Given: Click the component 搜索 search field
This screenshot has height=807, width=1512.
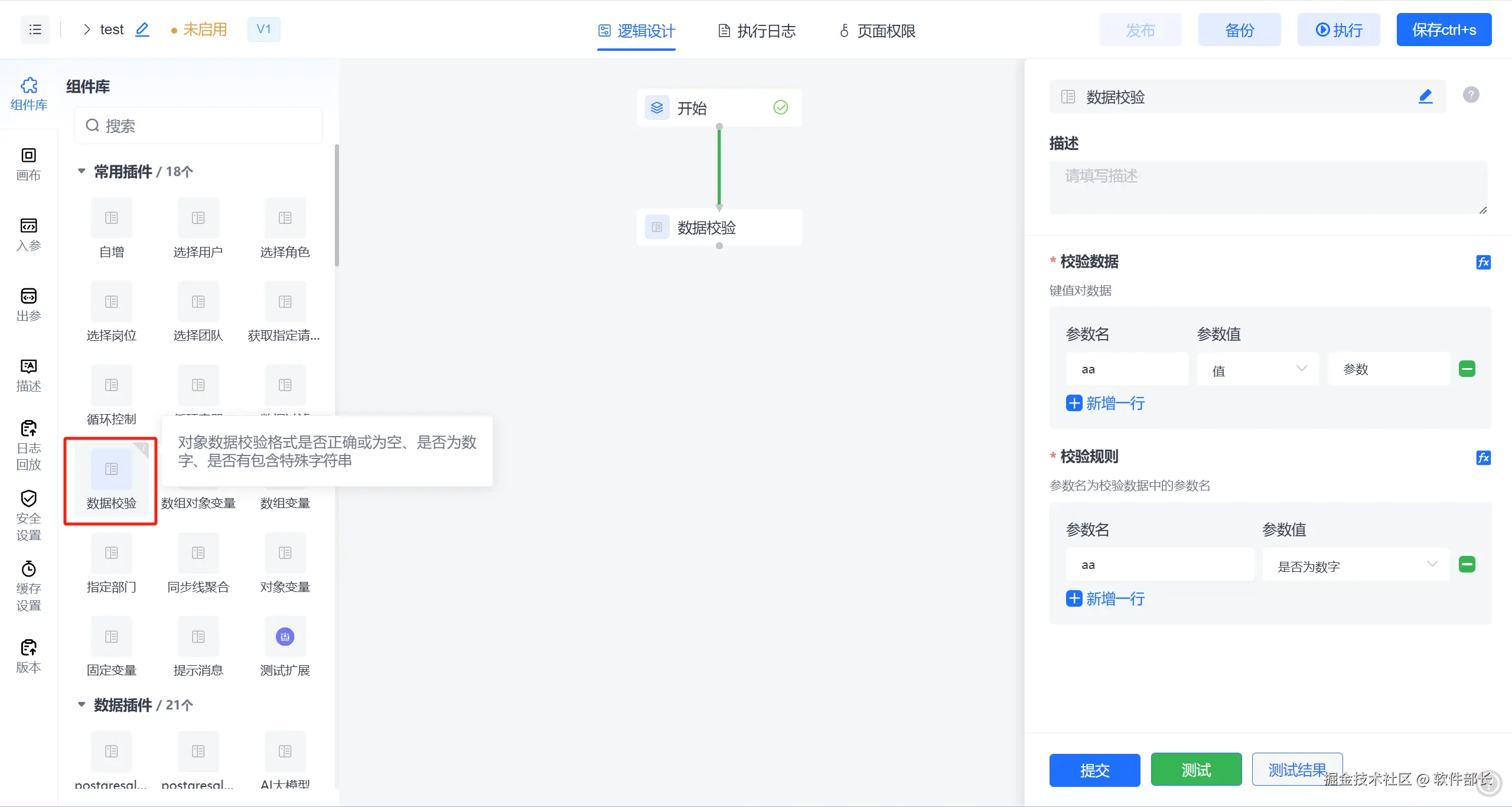Looking at the screenshot, I should pyautogui.click(x=198, y=126).
